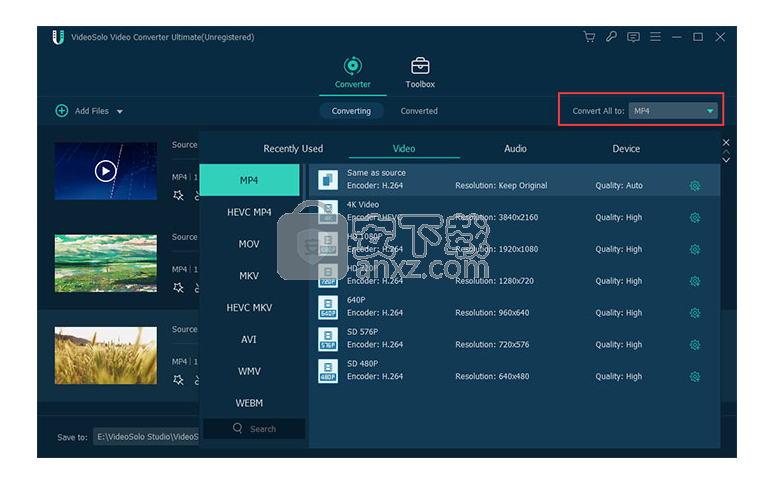Image resolution: width=770 pixels, height=484 pixels.
Task: Click the 640P preset icon
Action: [x=328, y=307]
